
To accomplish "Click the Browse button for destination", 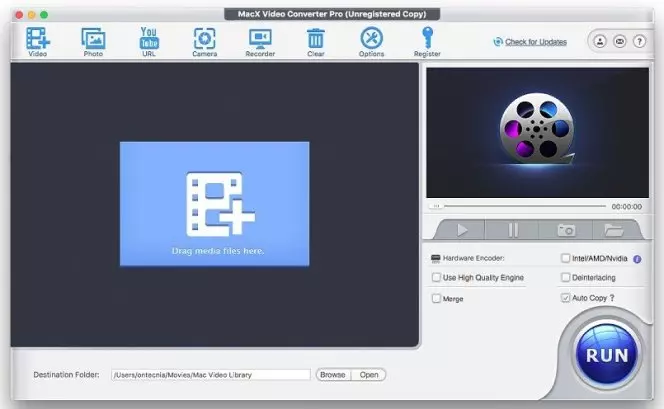I will click(x=333, y=375).
